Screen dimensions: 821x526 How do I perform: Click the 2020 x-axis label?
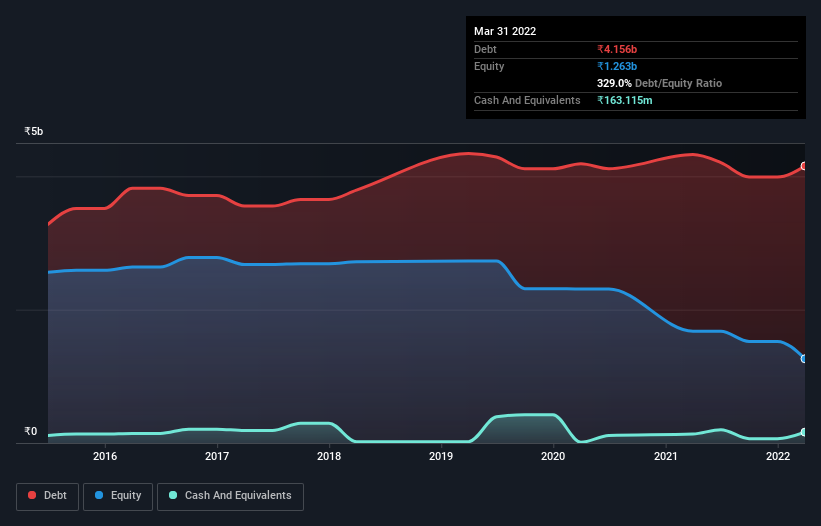553,456
